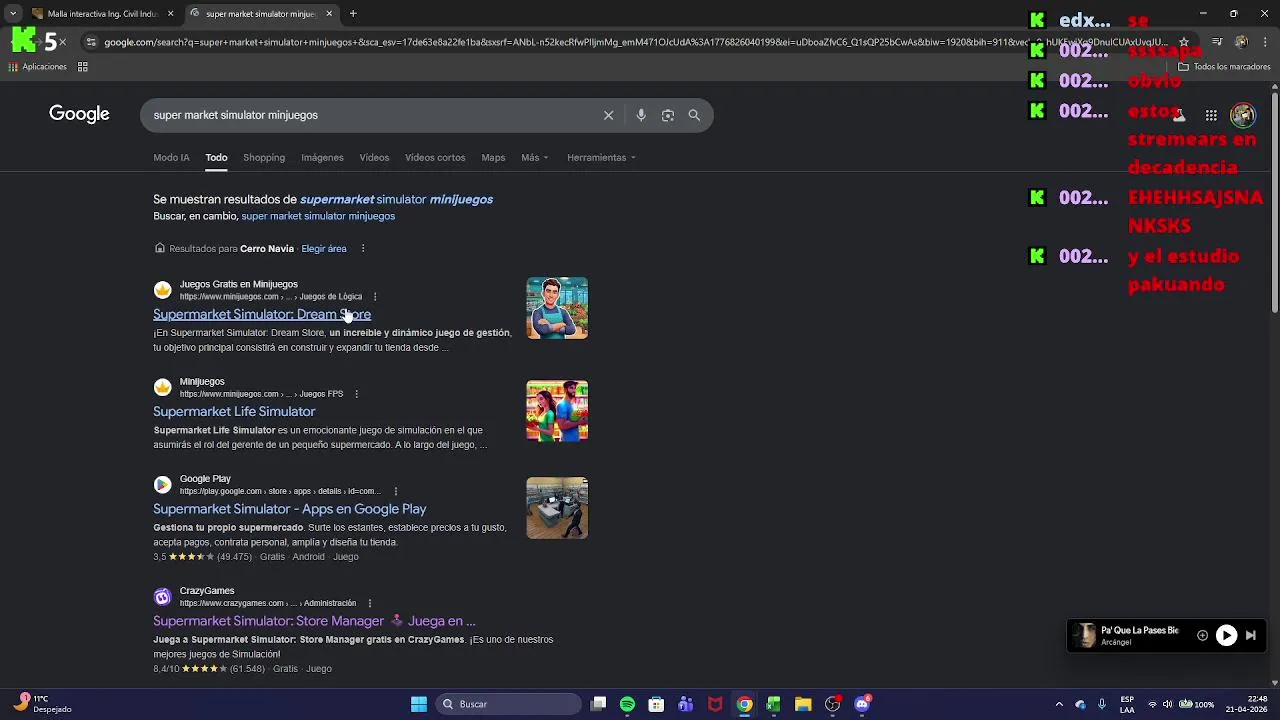Viewport: 1280px width, 720px height.
Task: Expand the Chrome tab search dropdown
Action: (13, 14)
